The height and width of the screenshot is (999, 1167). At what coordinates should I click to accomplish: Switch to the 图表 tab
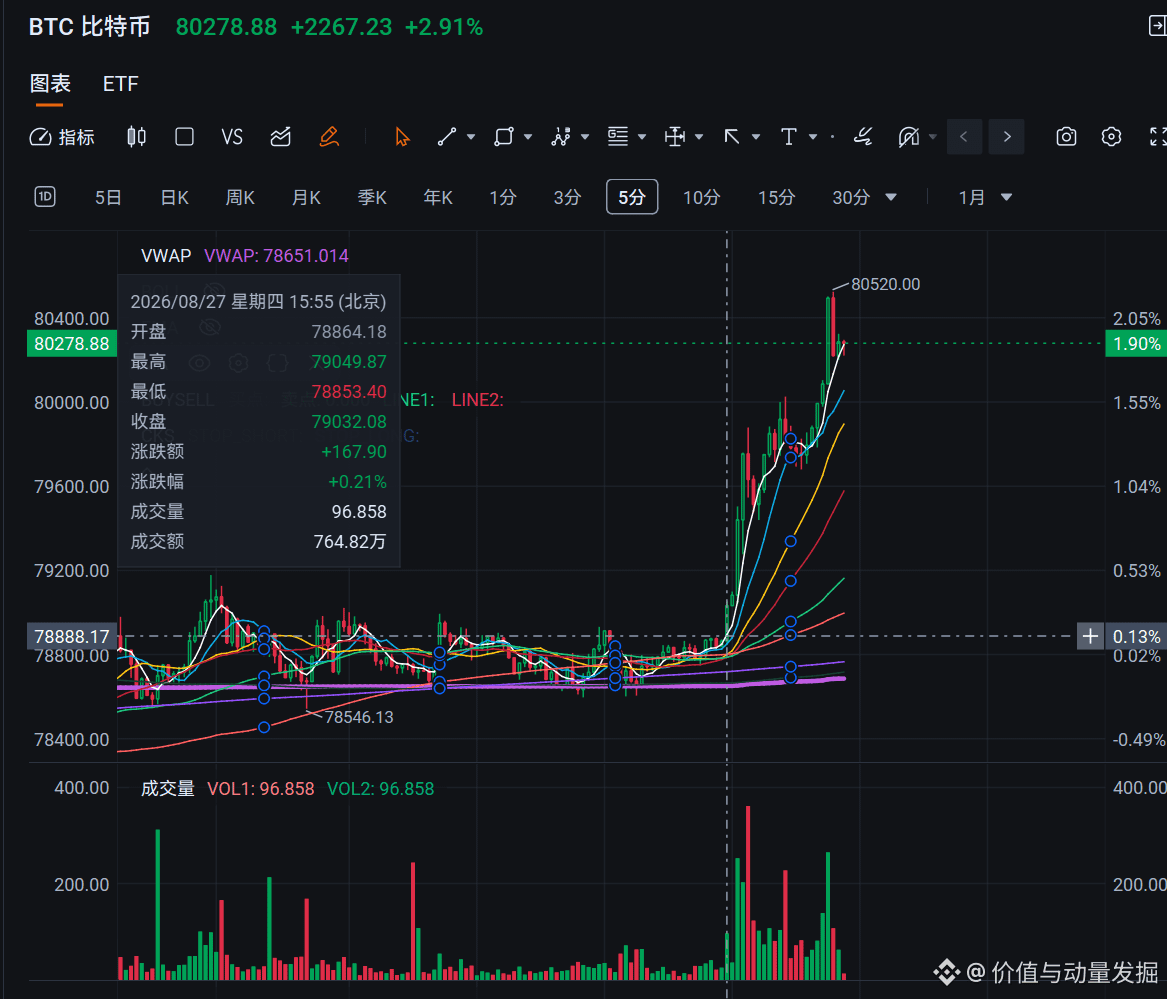[x=50, y=83]
